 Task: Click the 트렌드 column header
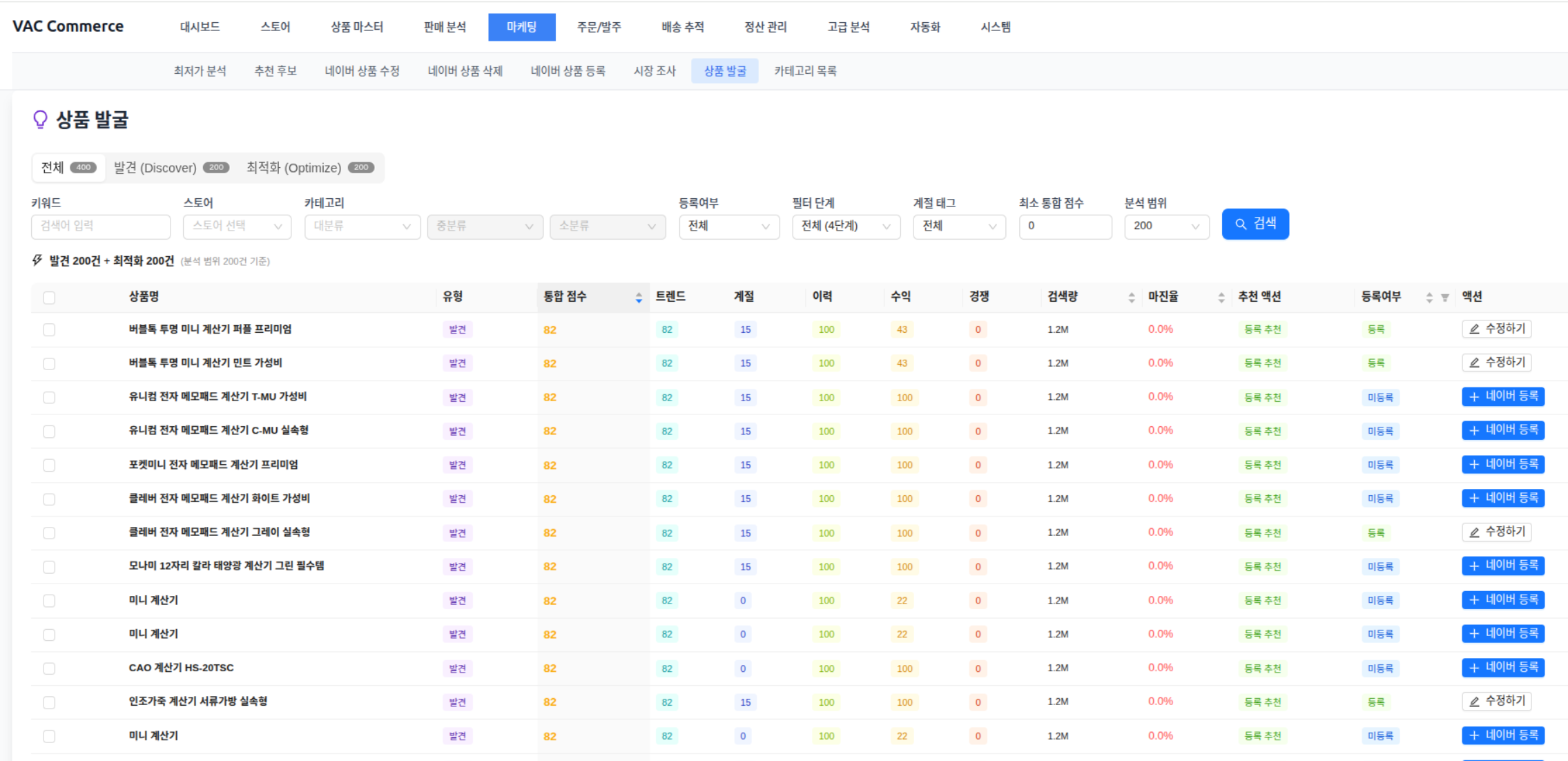670,296
